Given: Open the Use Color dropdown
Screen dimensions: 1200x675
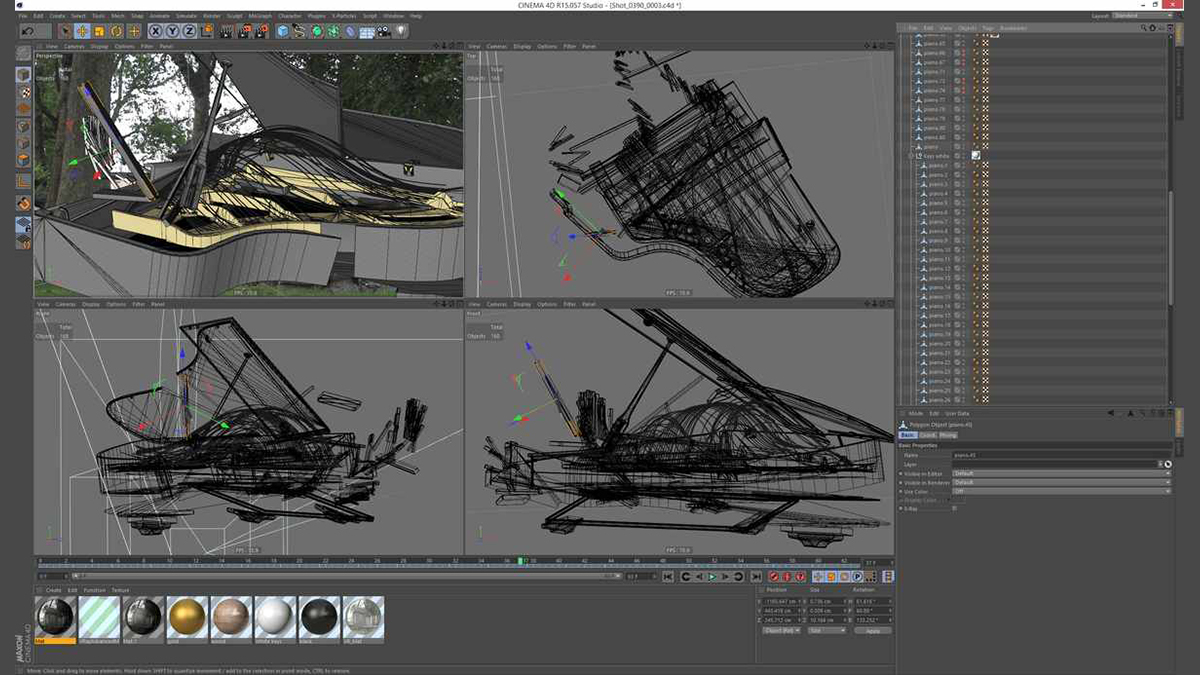Looking at the screenshot, I should pyautogui.click(x=1060, y=491).
